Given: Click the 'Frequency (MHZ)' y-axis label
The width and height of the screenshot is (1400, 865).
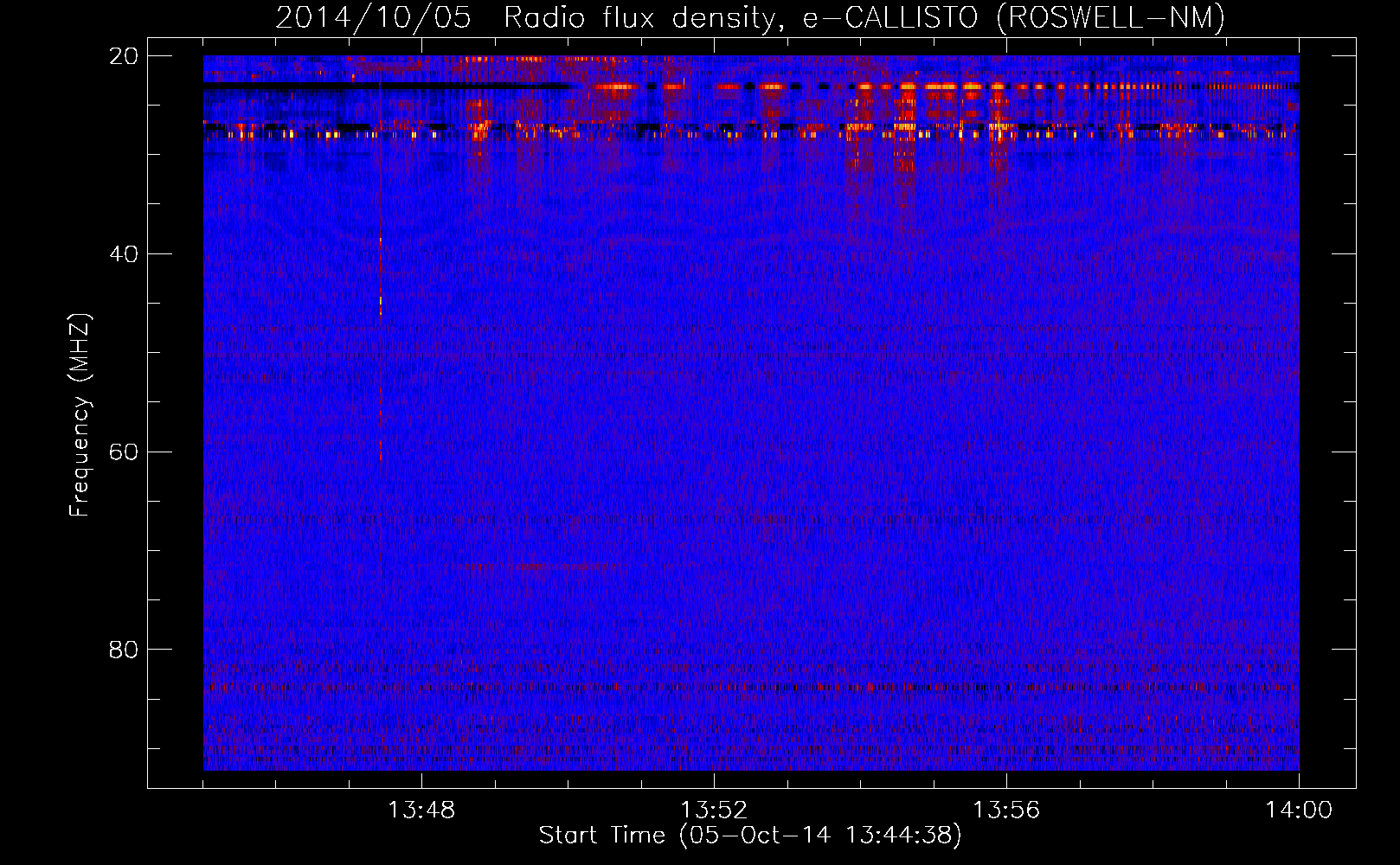Looking at the screenshot, I should (79, 415).
